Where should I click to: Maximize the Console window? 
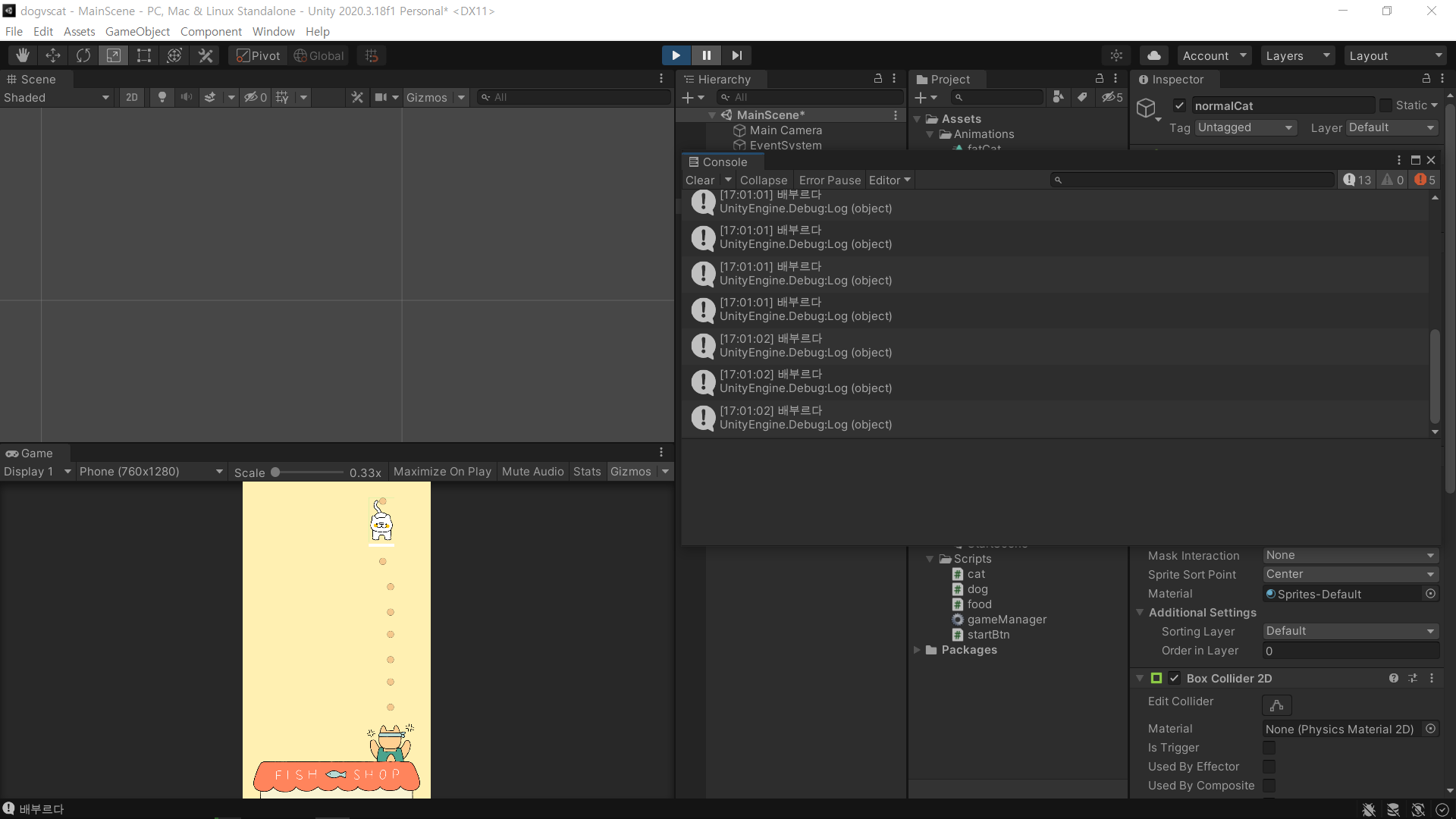click(1415, 160)
